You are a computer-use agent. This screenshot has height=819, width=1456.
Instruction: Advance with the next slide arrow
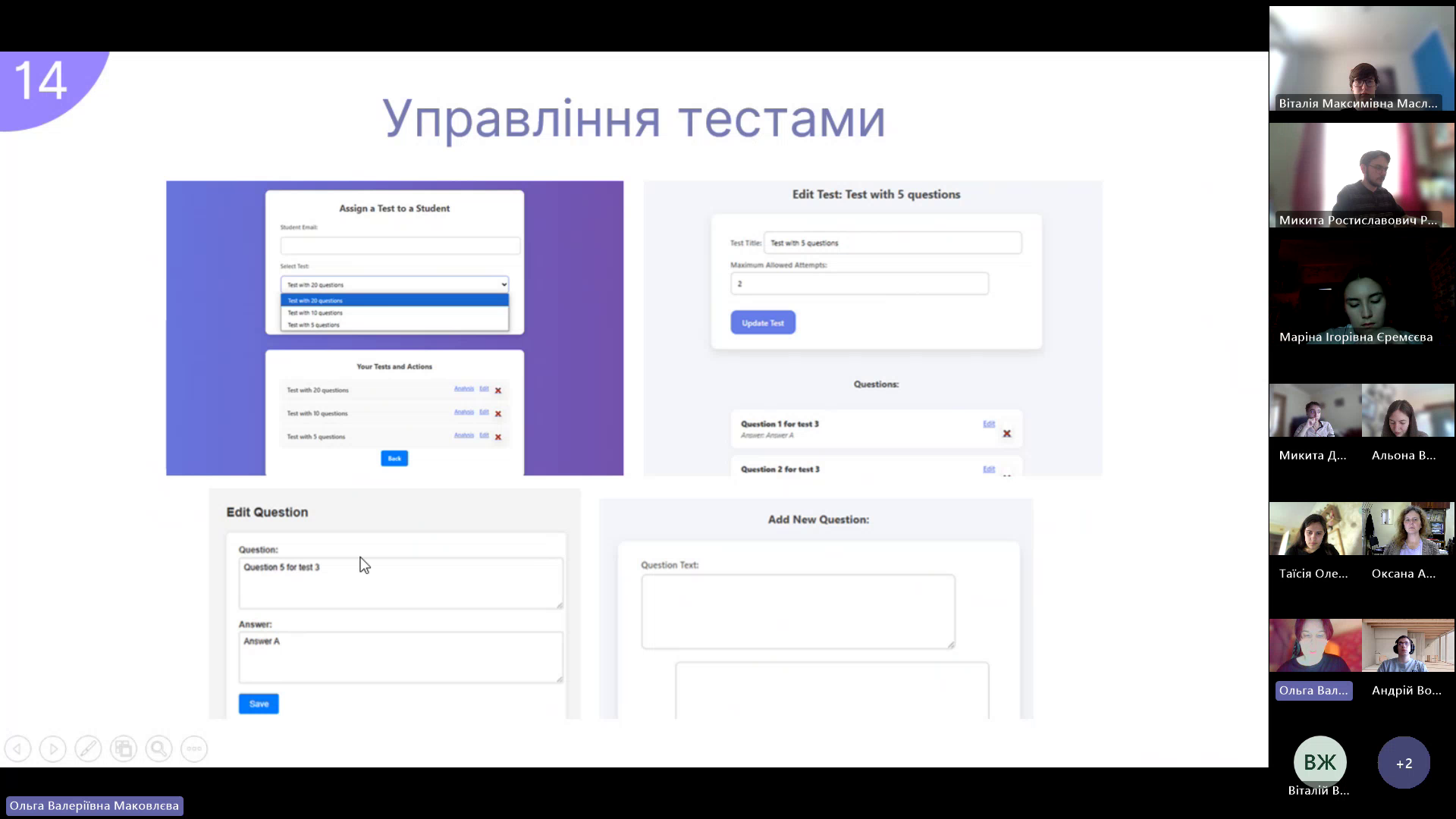tap(53, 749)
